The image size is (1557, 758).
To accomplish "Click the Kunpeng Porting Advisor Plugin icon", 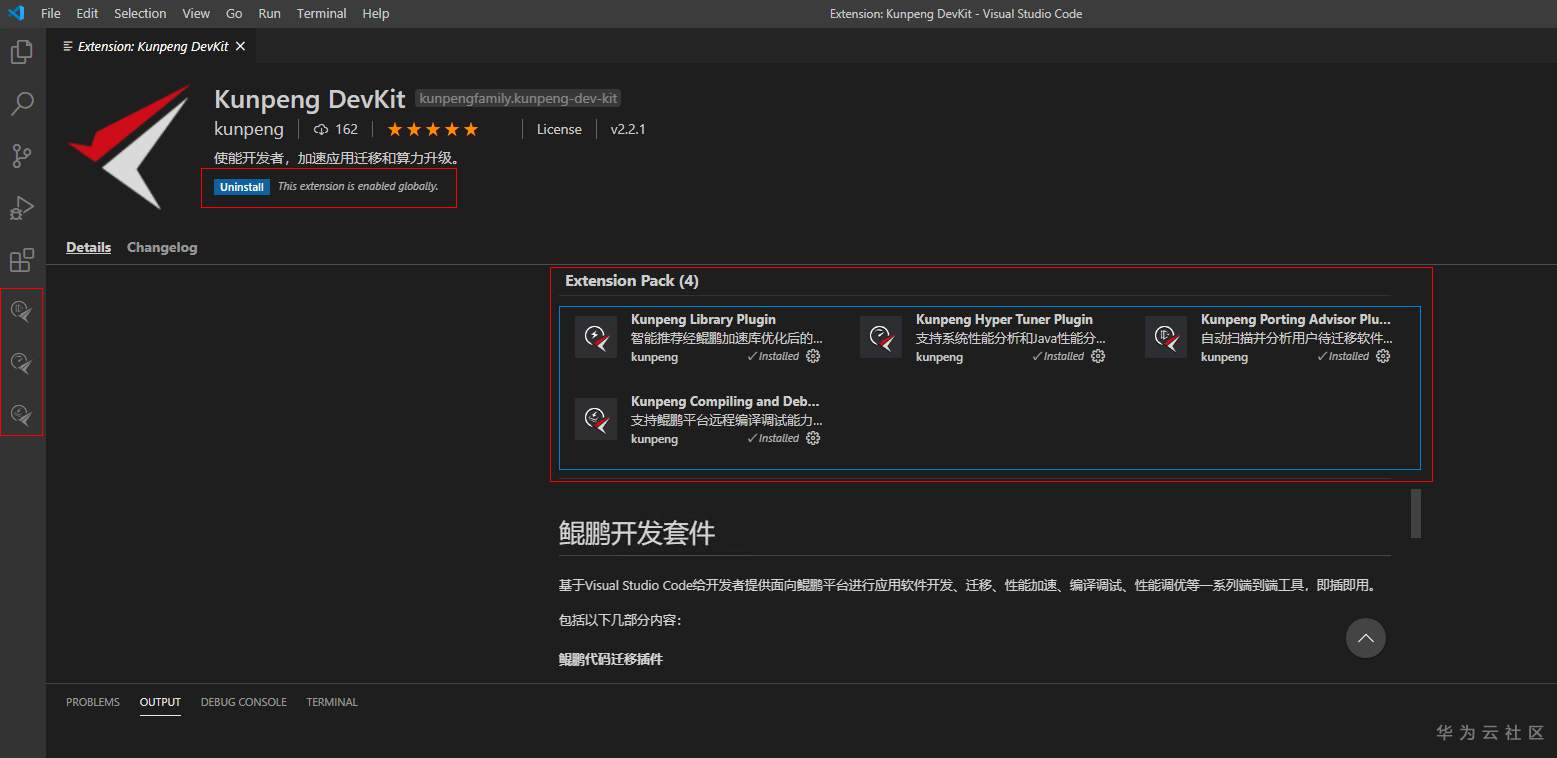I will pyautogui.click(x=1166, y=337).
